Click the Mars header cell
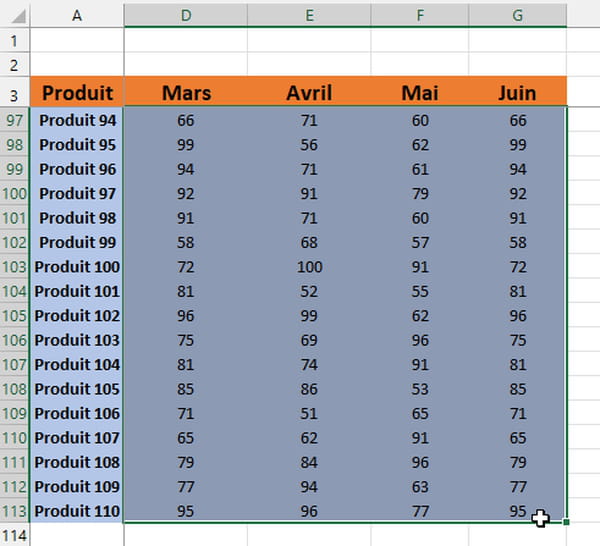The image size is (600, 546). pyautogui.click(x=186, y=92)
